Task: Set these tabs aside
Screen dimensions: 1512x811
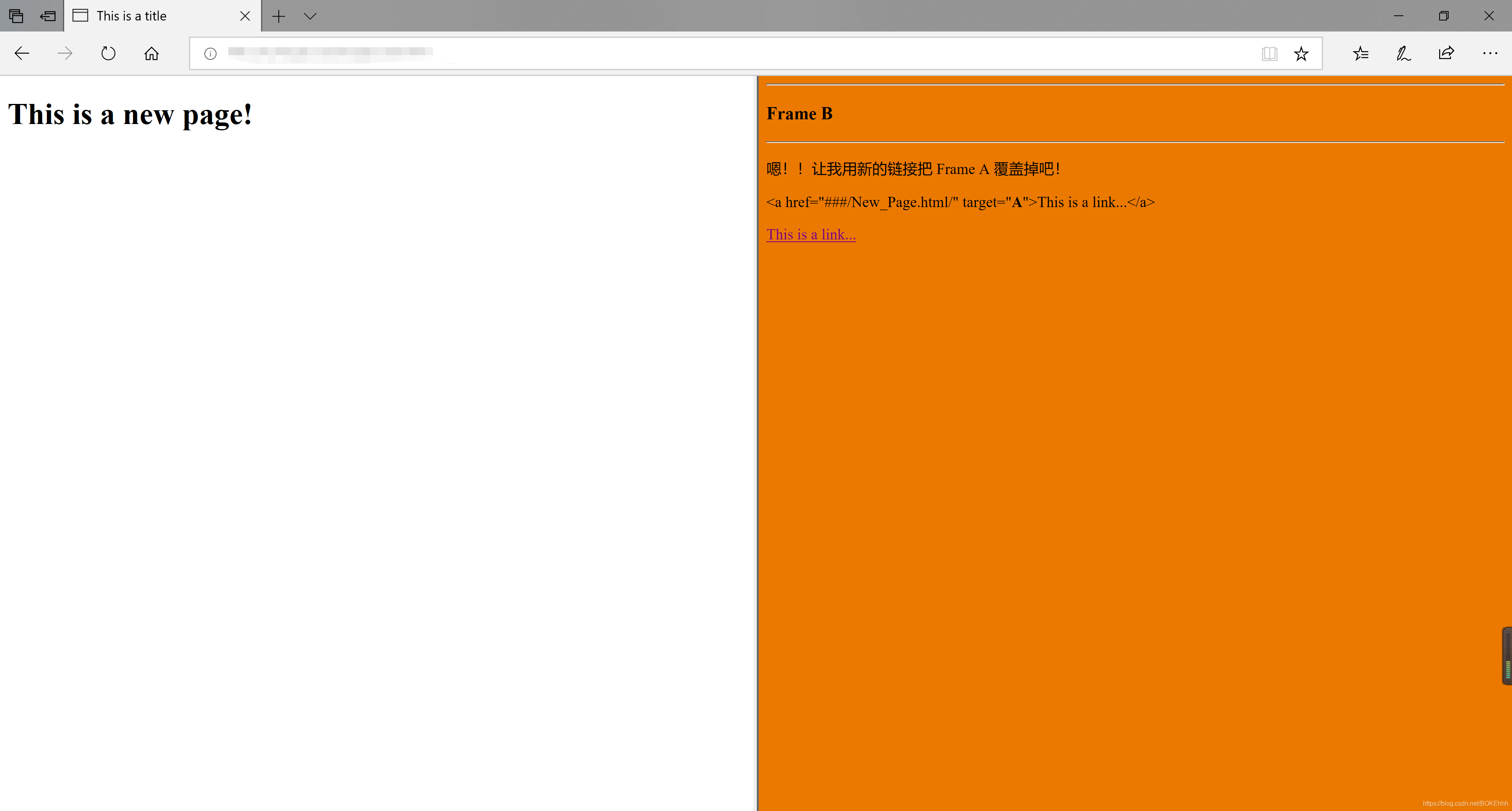Action: pyautogui.click(x=48, y=16)
